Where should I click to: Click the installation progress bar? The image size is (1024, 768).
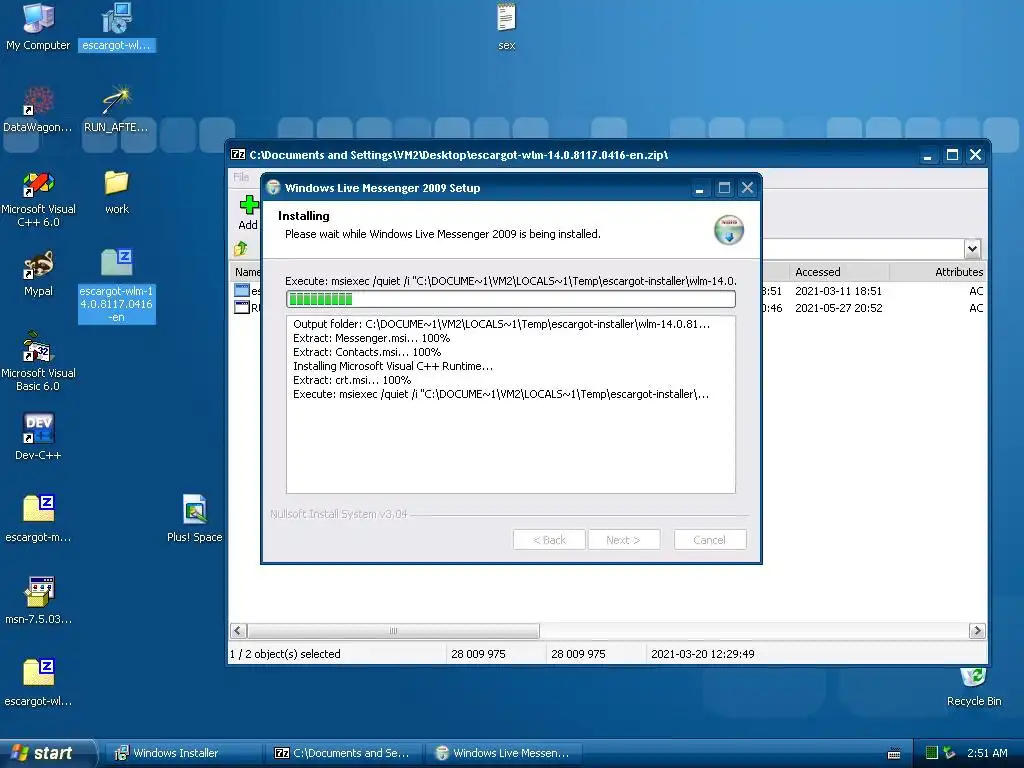coord(511,299)
